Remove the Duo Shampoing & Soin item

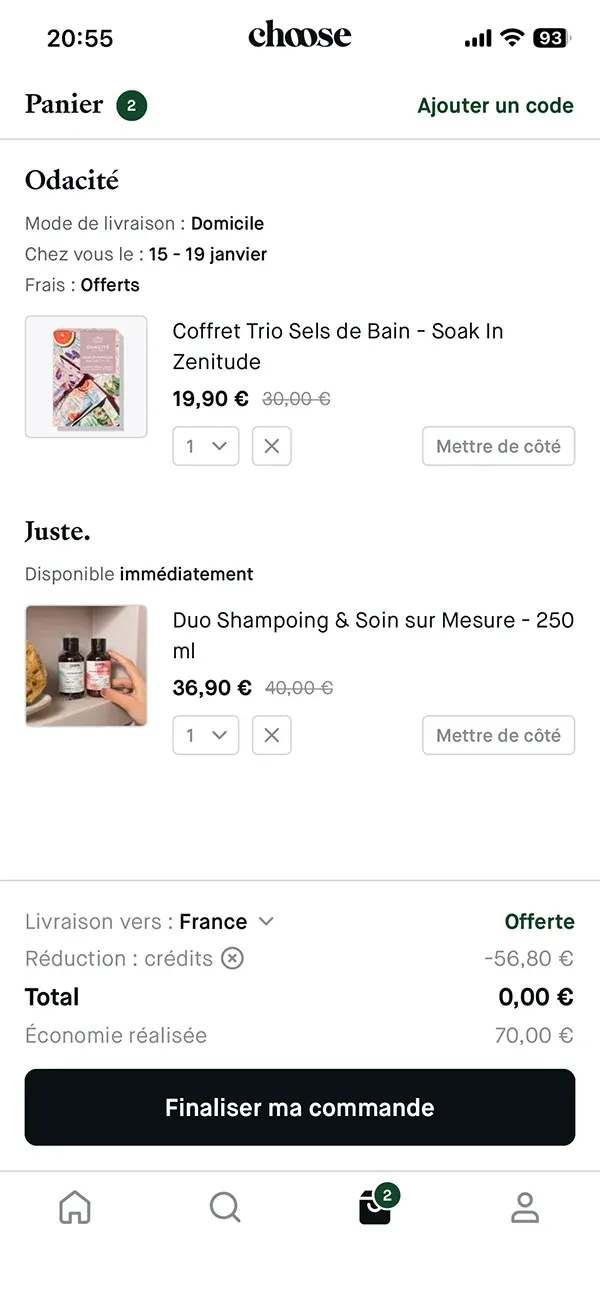271,735
